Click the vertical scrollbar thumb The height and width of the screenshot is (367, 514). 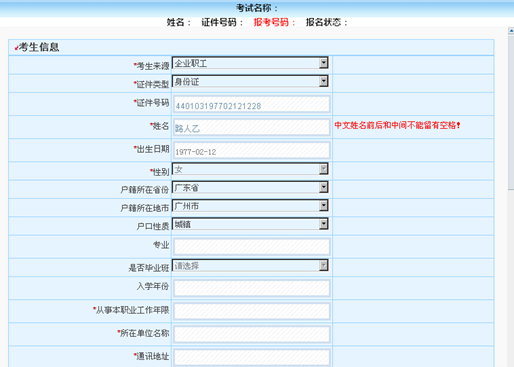[x=511, y=113]
